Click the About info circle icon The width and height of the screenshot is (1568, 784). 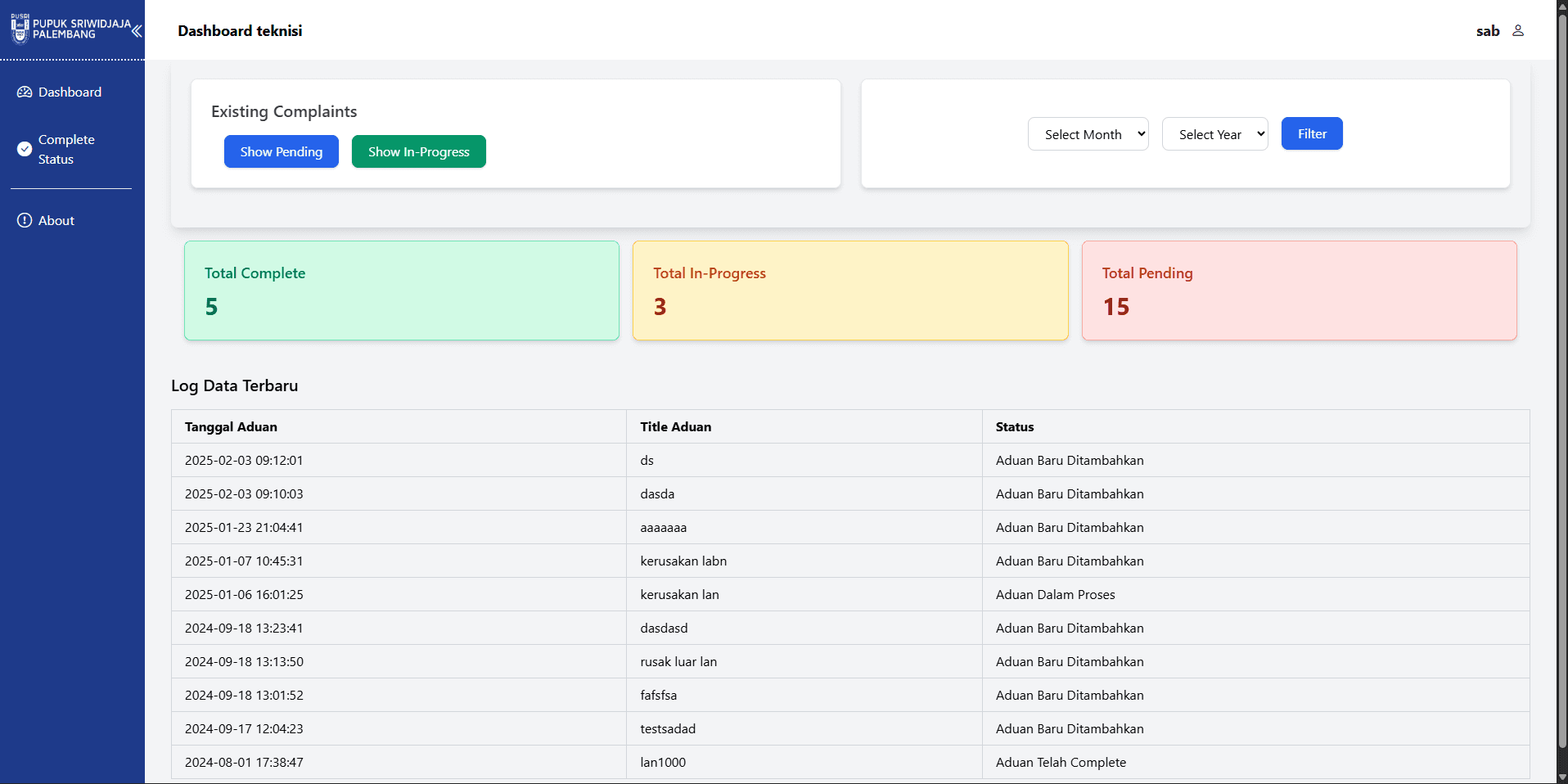point(25,221)
